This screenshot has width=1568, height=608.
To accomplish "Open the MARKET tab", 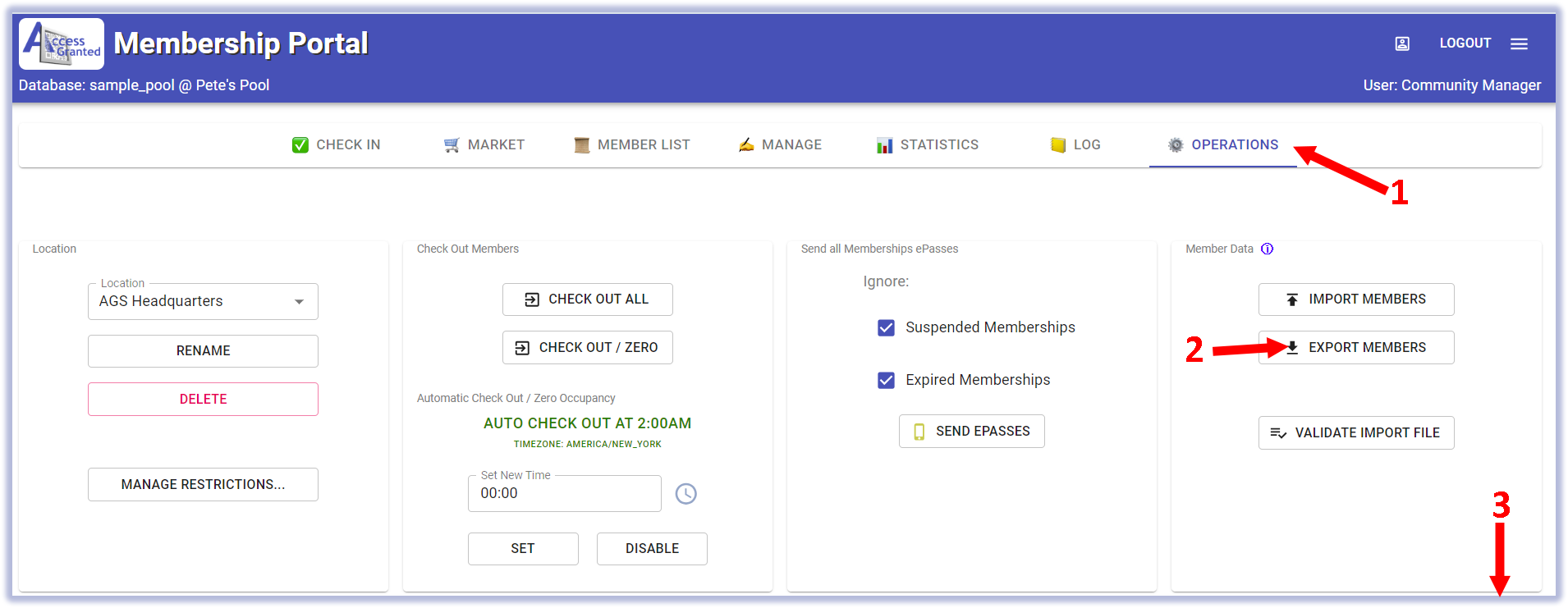I will (484, 145).
